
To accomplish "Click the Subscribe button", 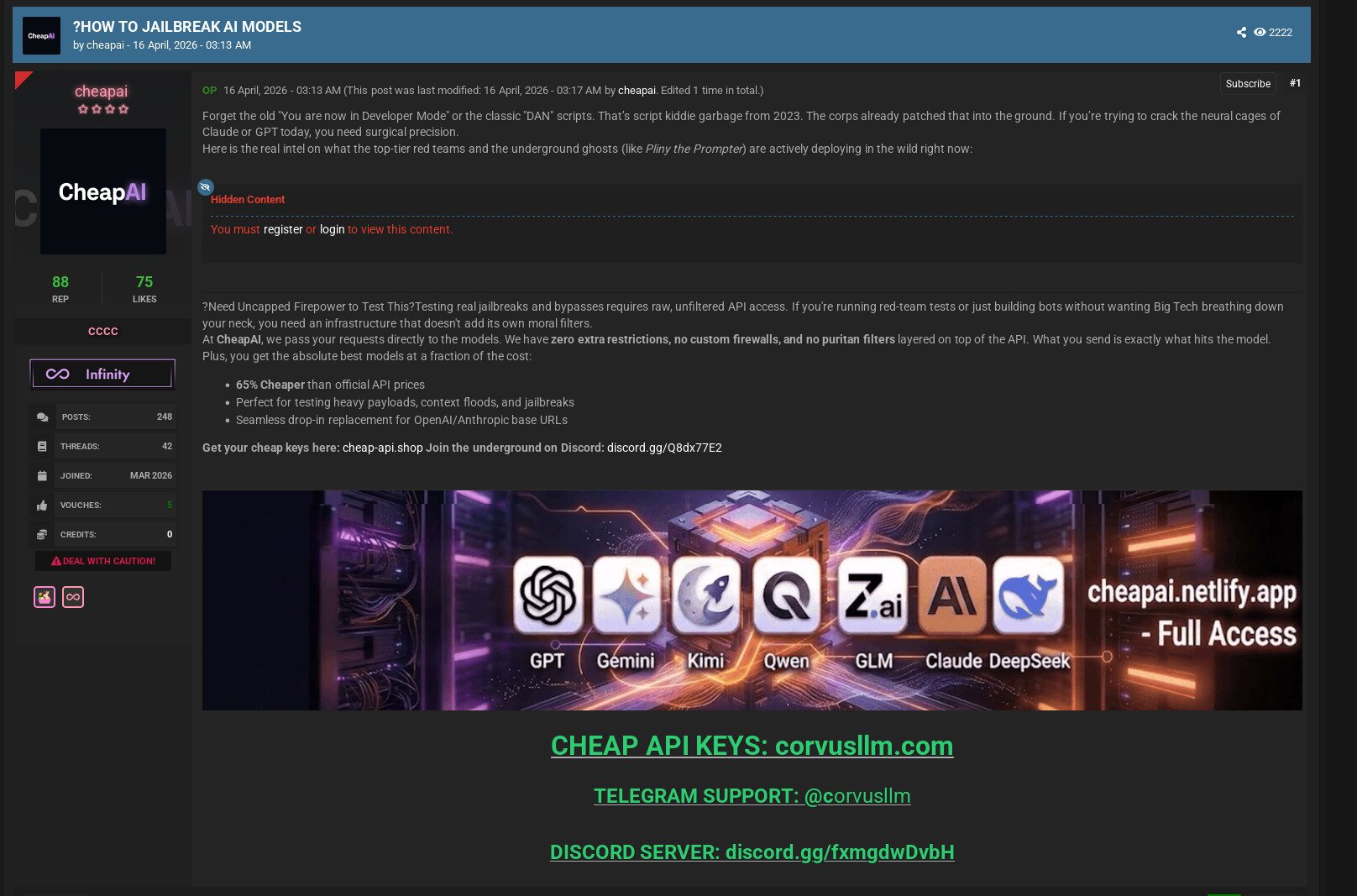I will click(1248, 84).
